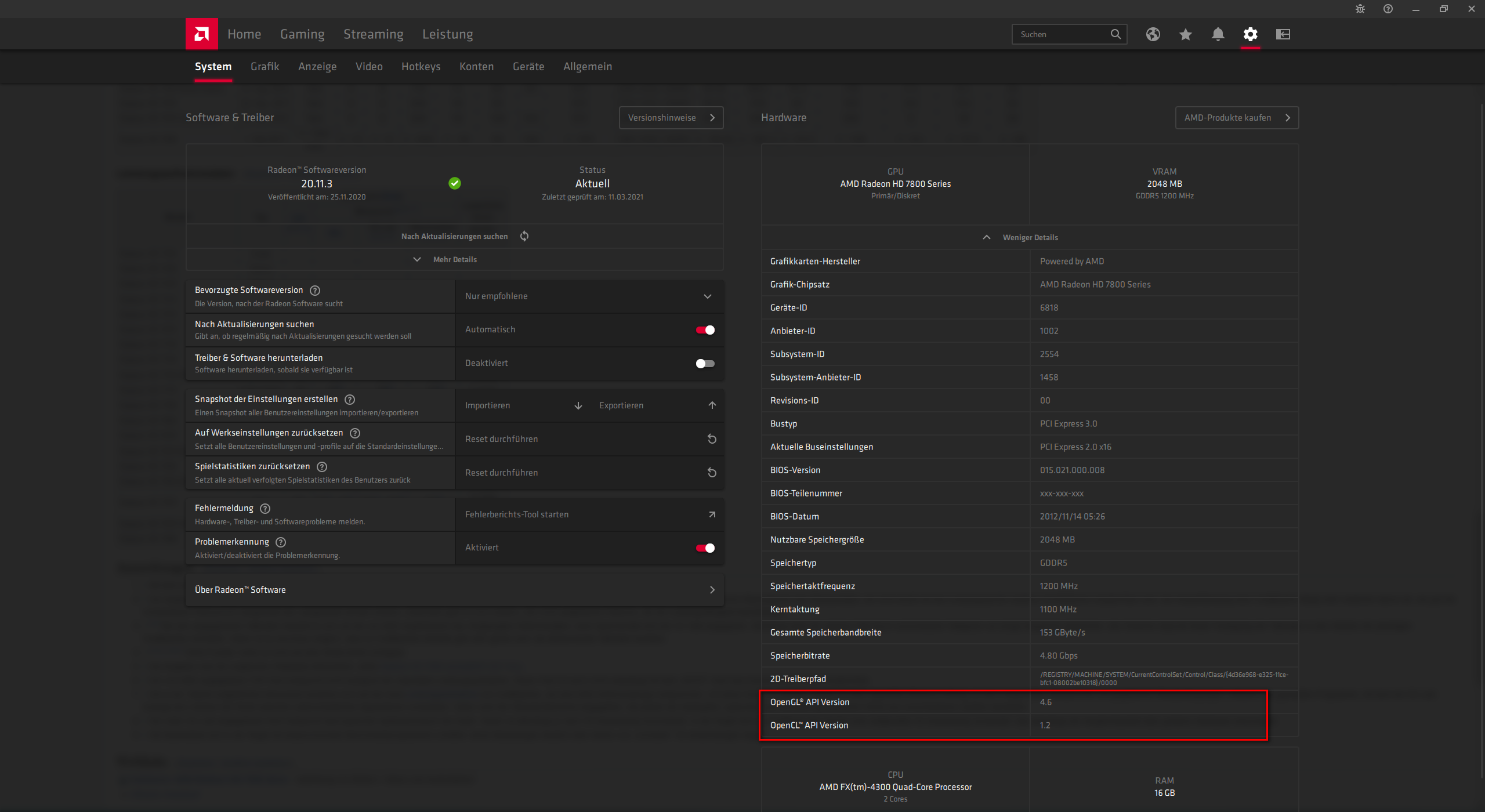Image resolution: width=1485 pixels, height=812 pixels.
Task: Switch to Konten settings tab
Action: [x=477, y=67]
